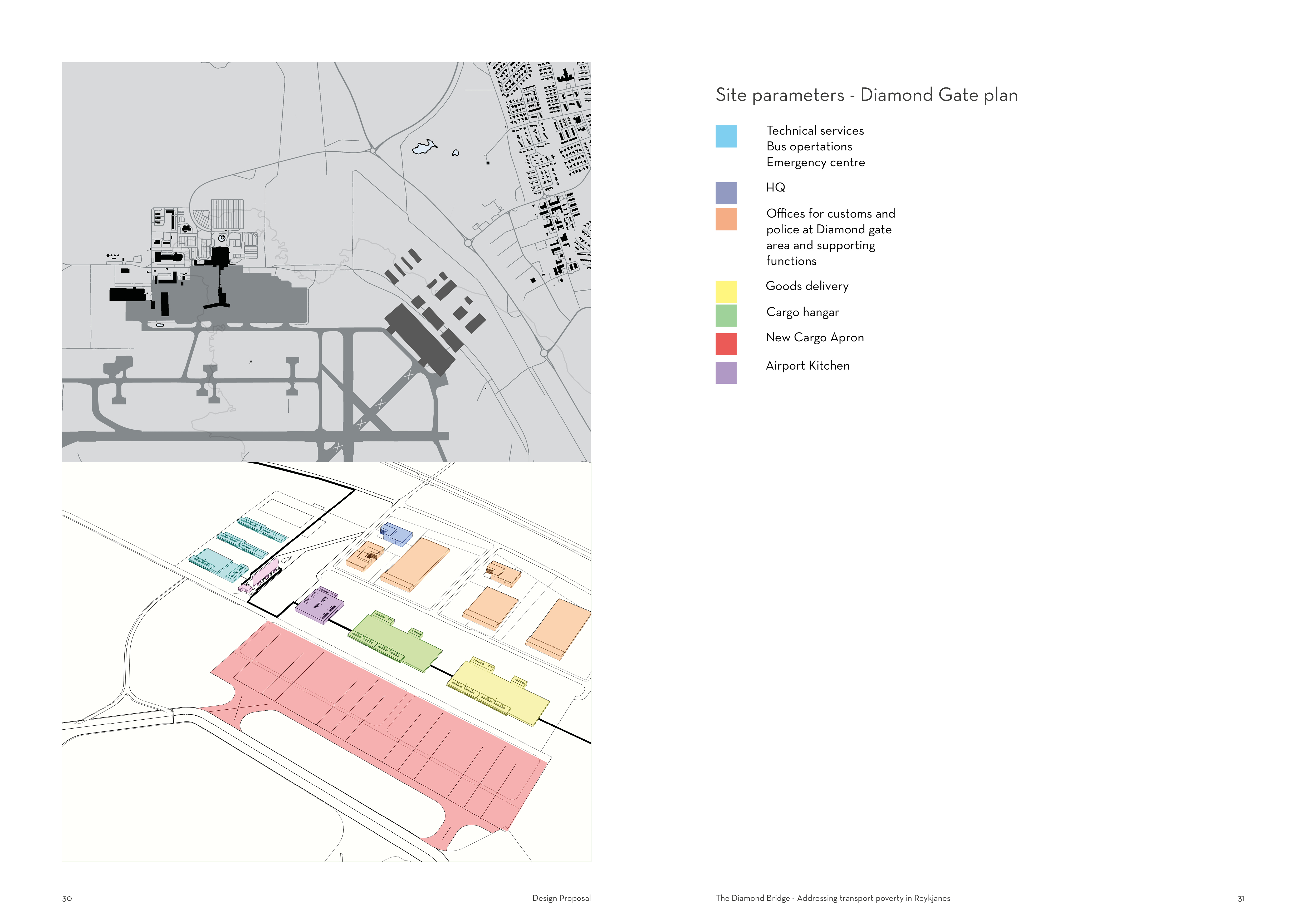This screenshot has height=924, width=1307.
Task: Click the green Cargo hangar swatch
Action: pos(726,315)
